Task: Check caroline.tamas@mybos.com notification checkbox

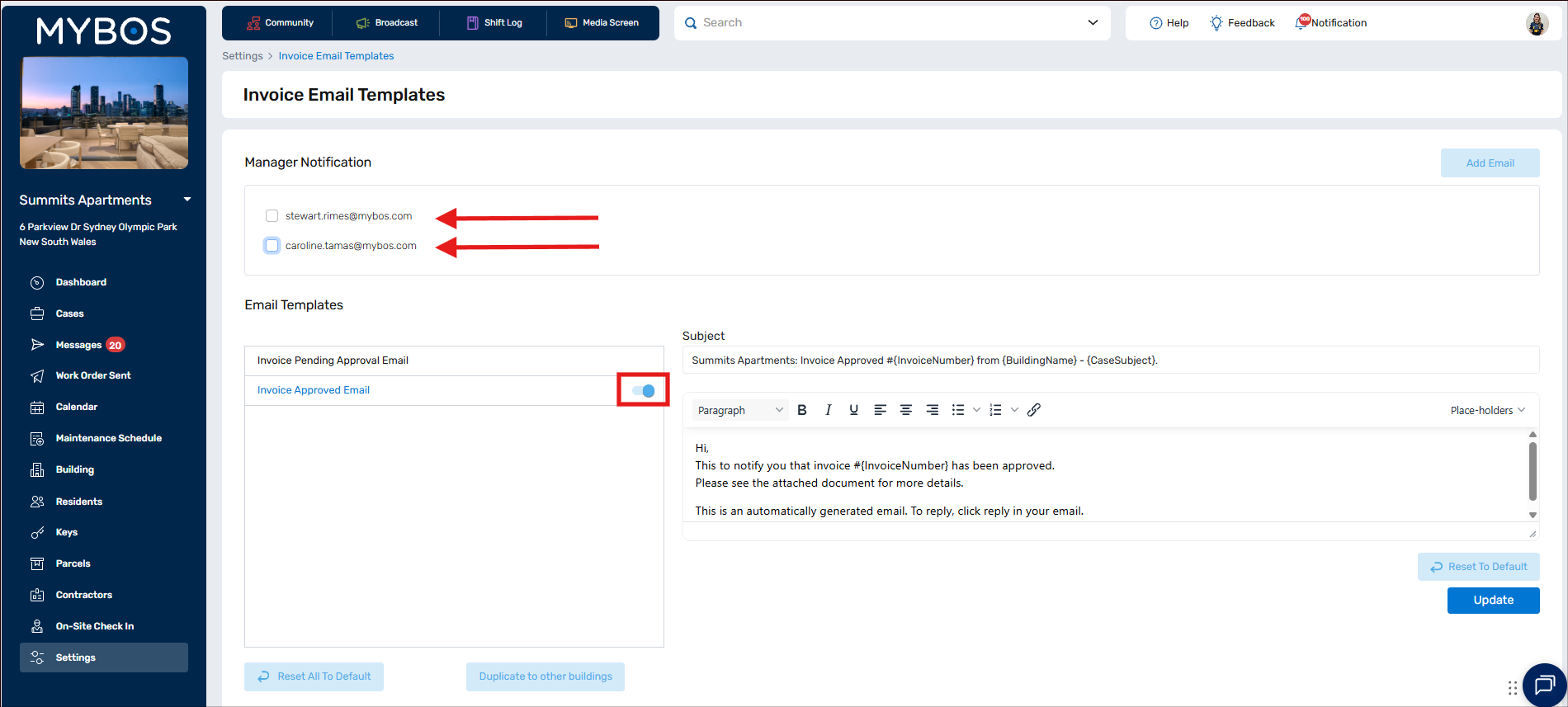Action: click(272, 246)
